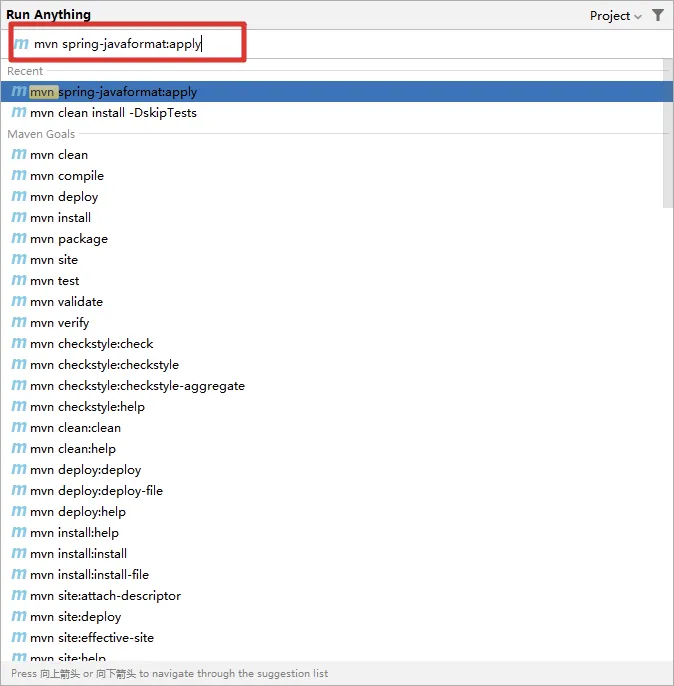Select mvn checkstyle:help goal
The image size is (674, 686).
pyautogui.click(x=332, y=407)
